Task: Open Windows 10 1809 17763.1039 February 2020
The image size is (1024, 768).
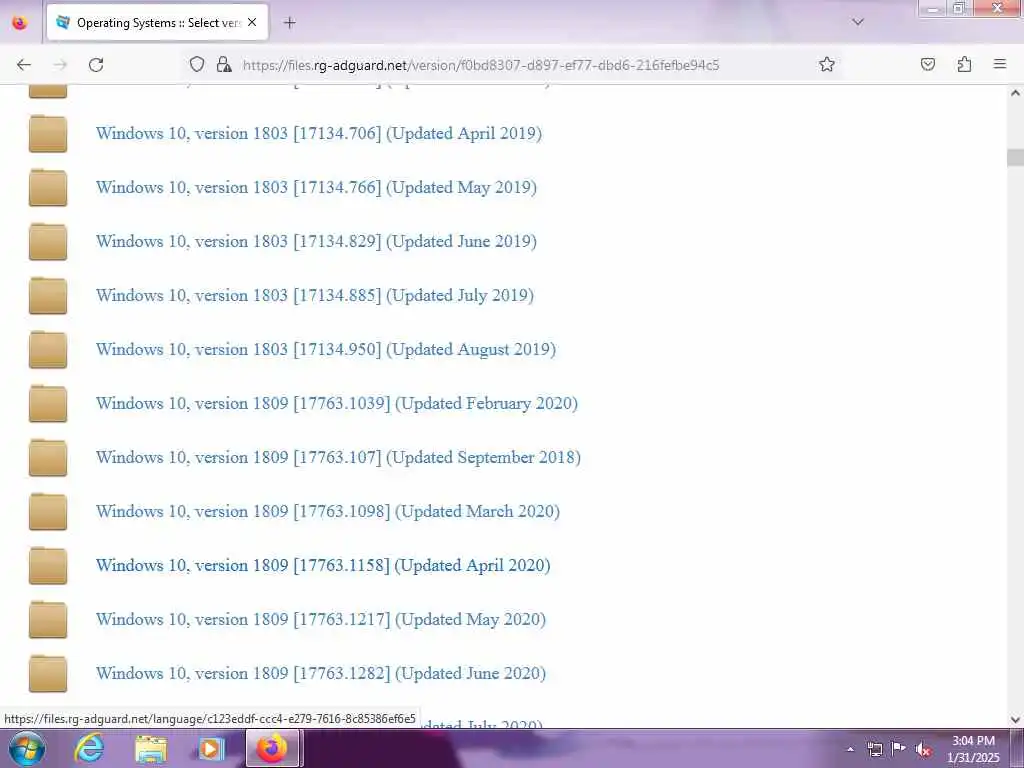Action: click(337, 404)
